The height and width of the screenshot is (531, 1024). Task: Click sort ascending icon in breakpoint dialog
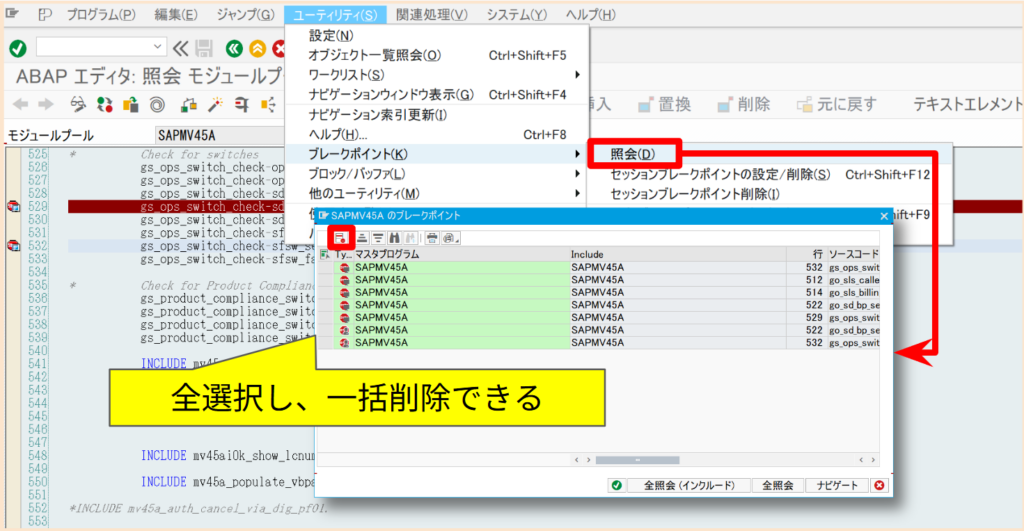(362, 238)
